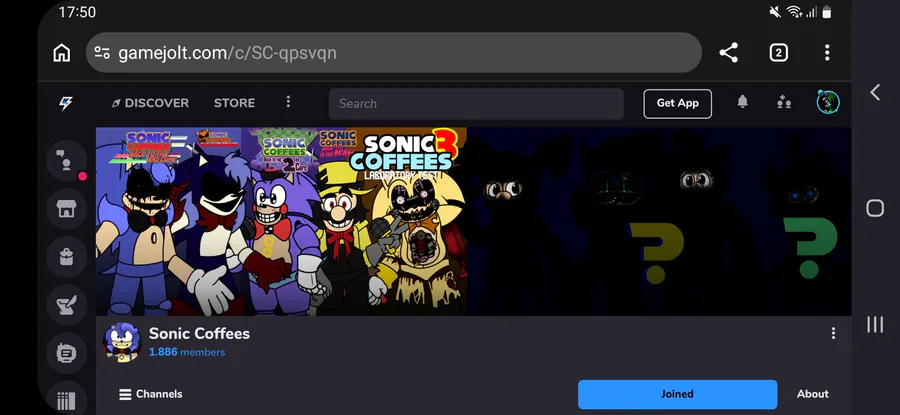The width and height of the screenshot is (900, 415).
Task: Open the browser three-dot menu
Action: (x=827, y=53)
